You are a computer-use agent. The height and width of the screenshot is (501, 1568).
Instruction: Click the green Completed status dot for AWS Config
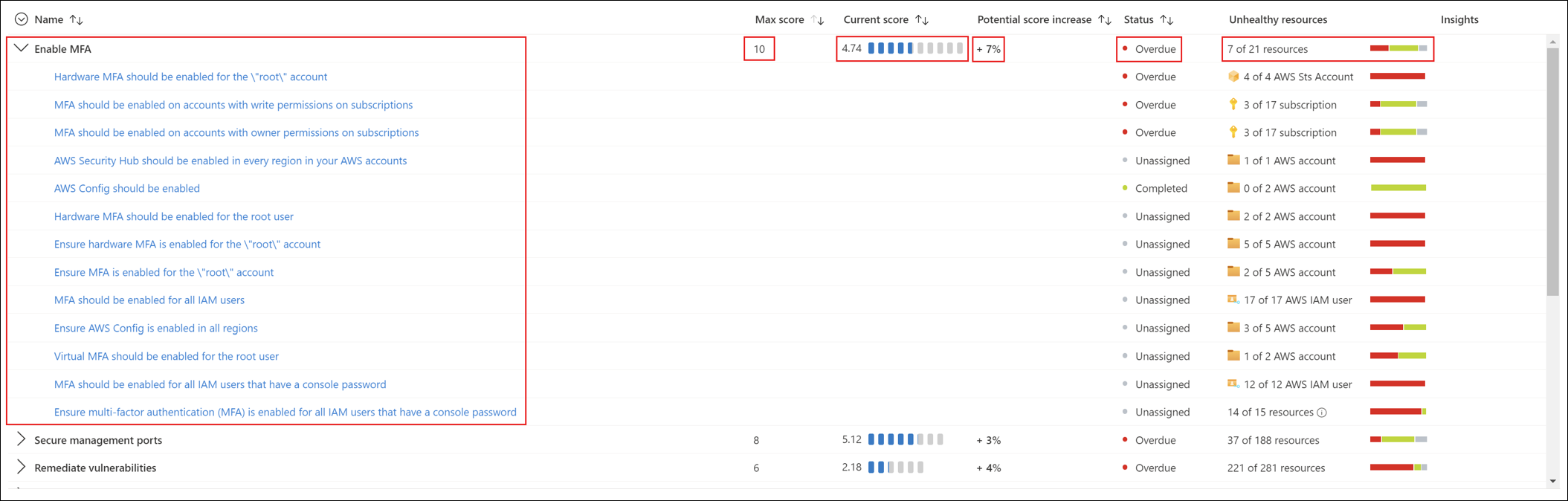point(1125,188)
